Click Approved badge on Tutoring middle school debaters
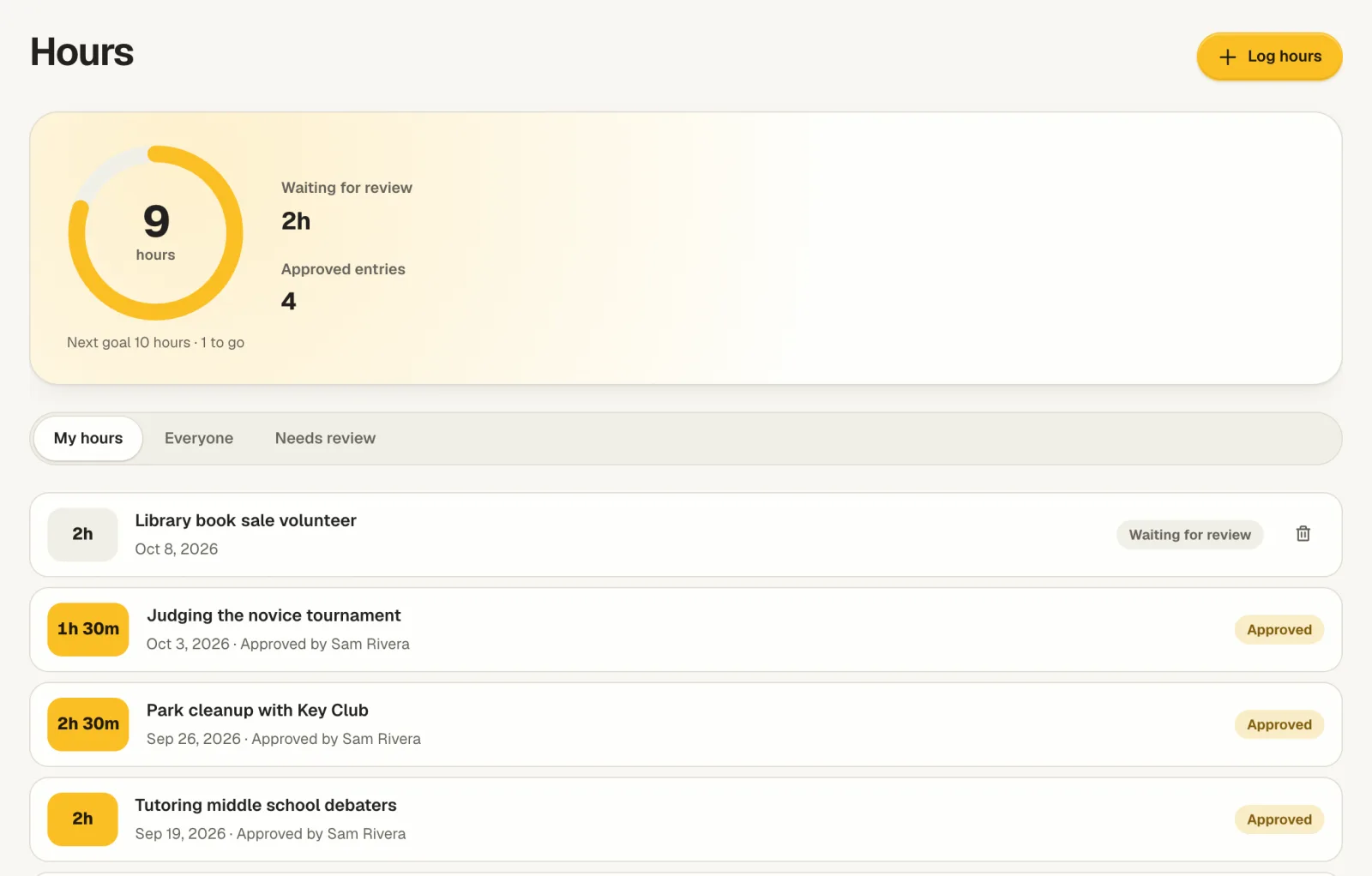 tap(1279, 819)
